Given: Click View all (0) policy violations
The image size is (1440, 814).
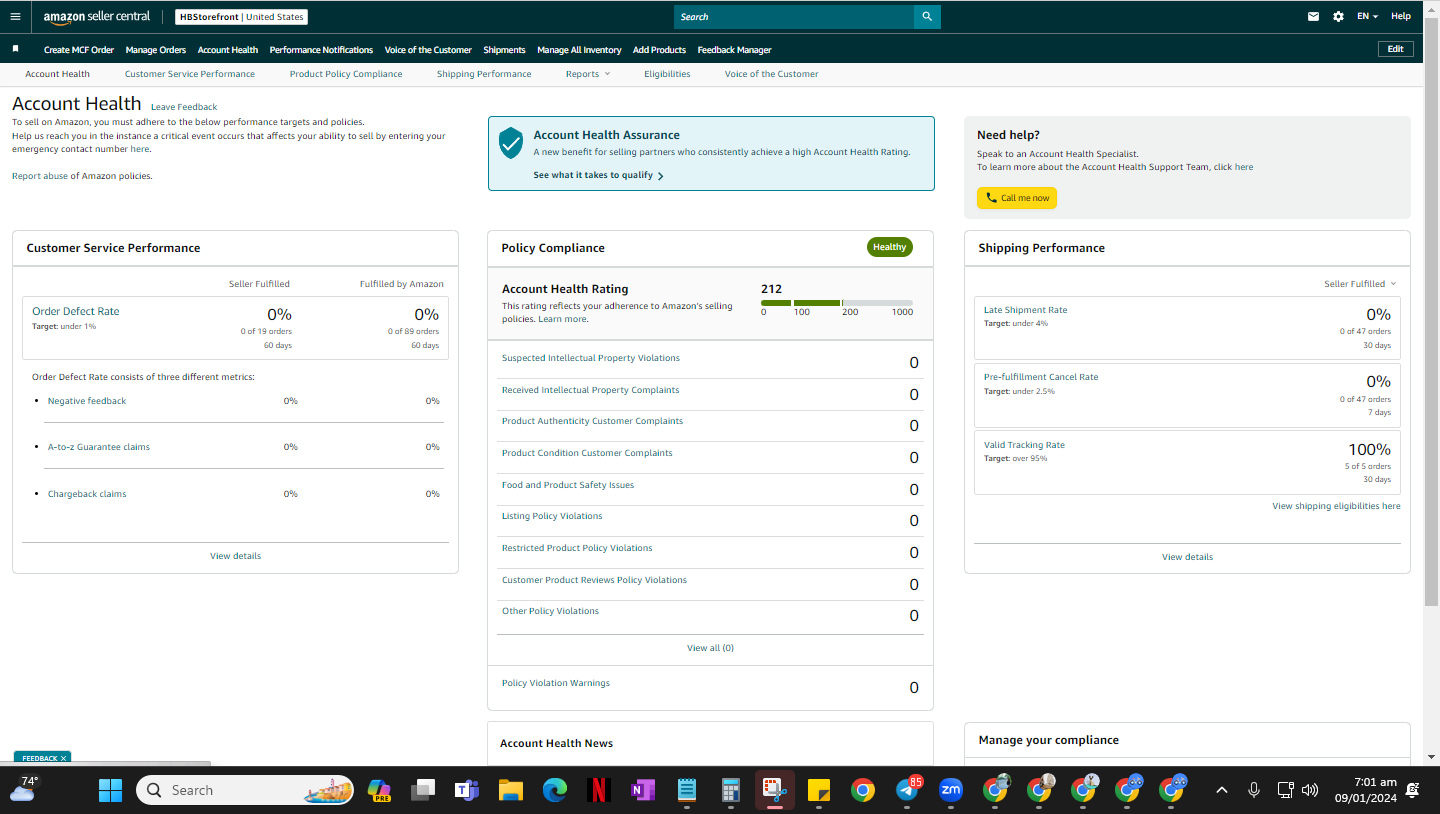Looking at the screenshot, I should click(710, 648).
